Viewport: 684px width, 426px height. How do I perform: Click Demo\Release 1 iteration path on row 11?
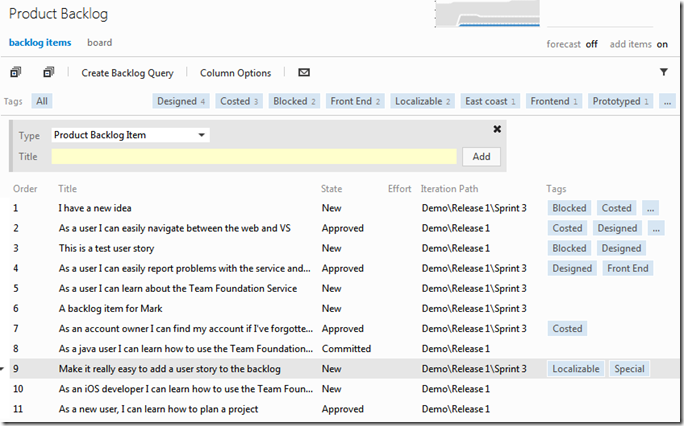pyautogui.click(x=455, y=409)
